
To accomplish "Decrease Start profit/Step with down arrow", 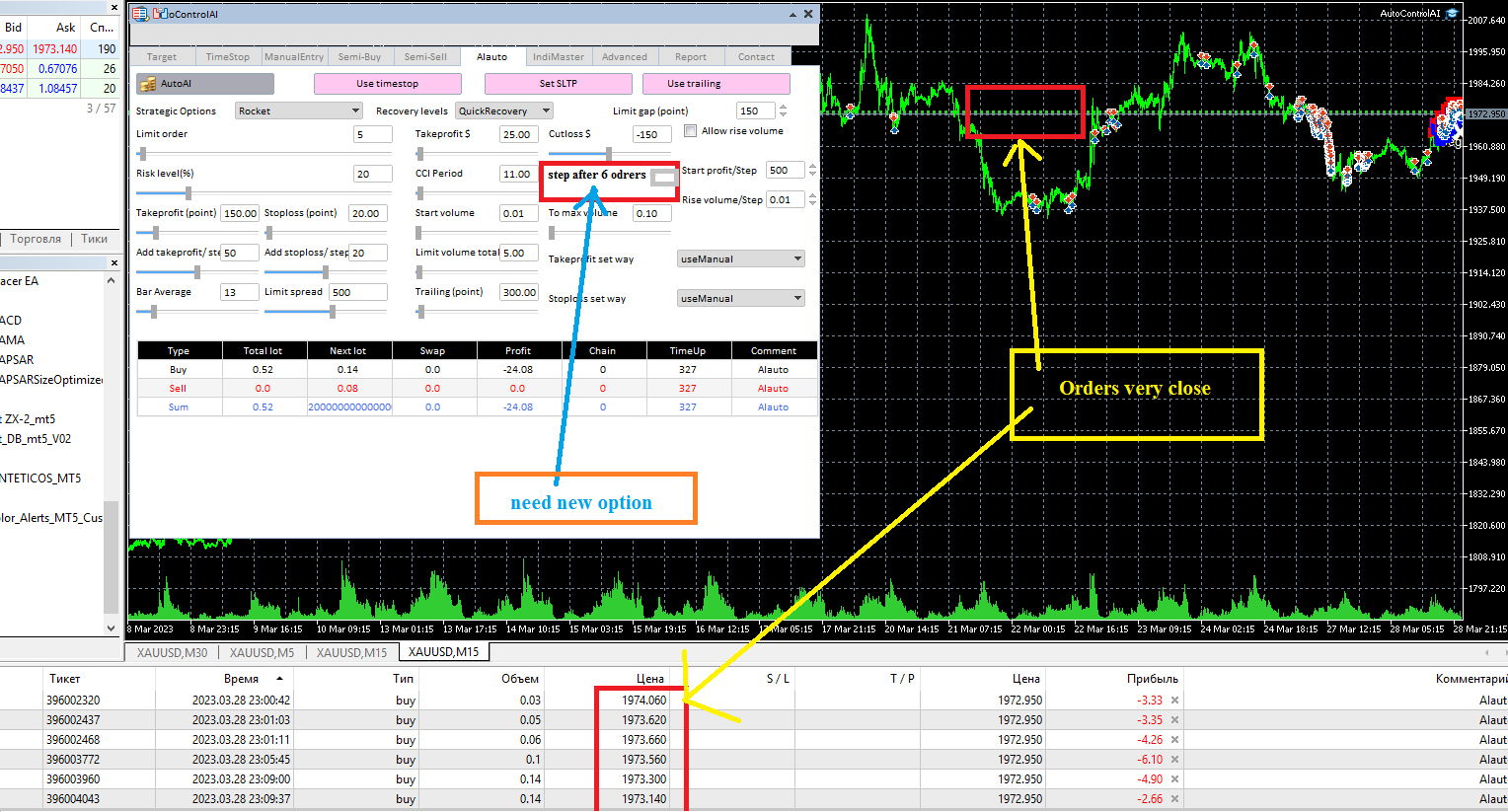I will pyautogui.click(x=812, y=174).
